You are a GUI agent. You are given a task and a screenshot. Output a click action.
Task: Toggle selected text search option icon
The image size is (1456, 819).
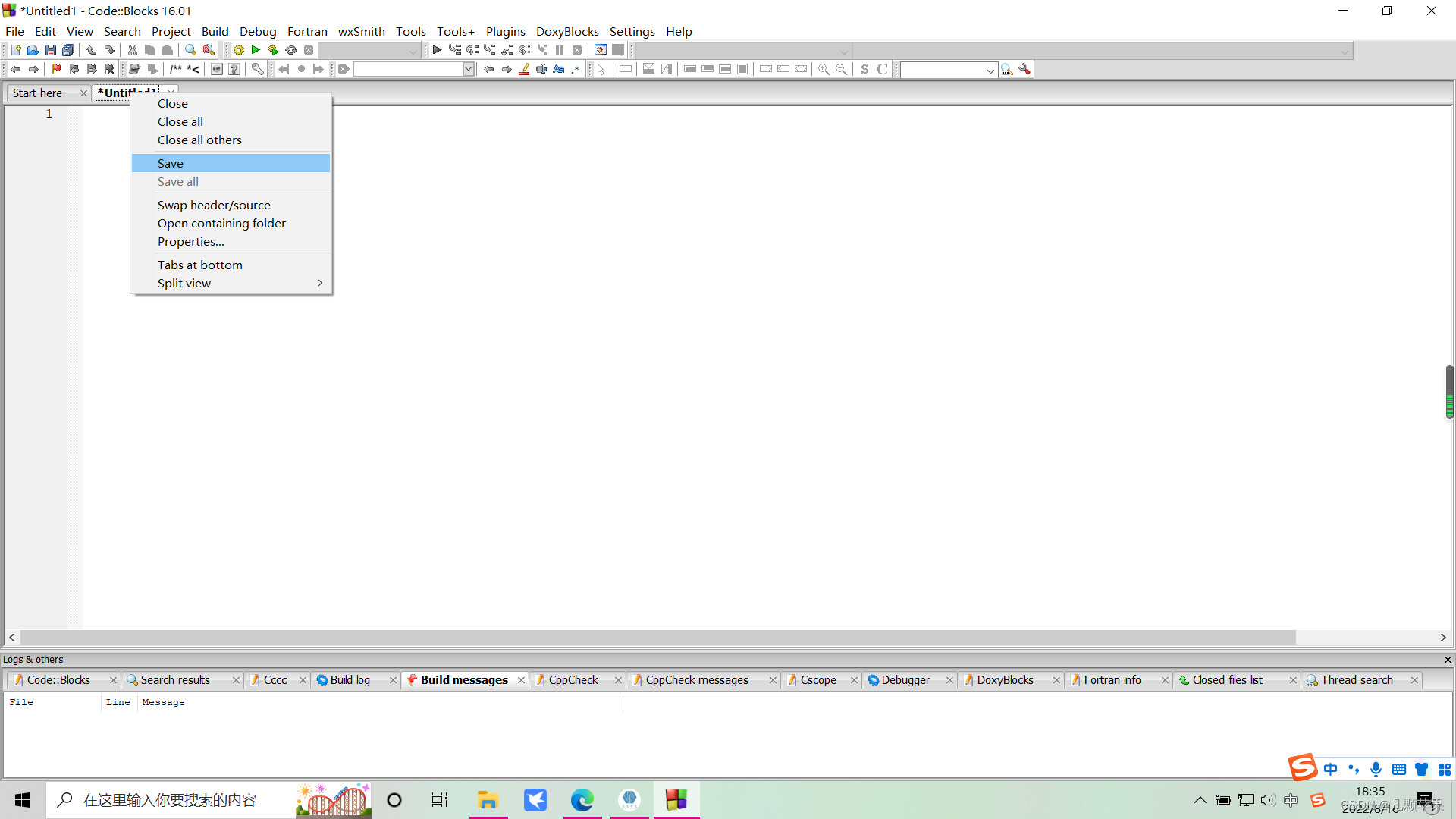click(x=541, y=69)
